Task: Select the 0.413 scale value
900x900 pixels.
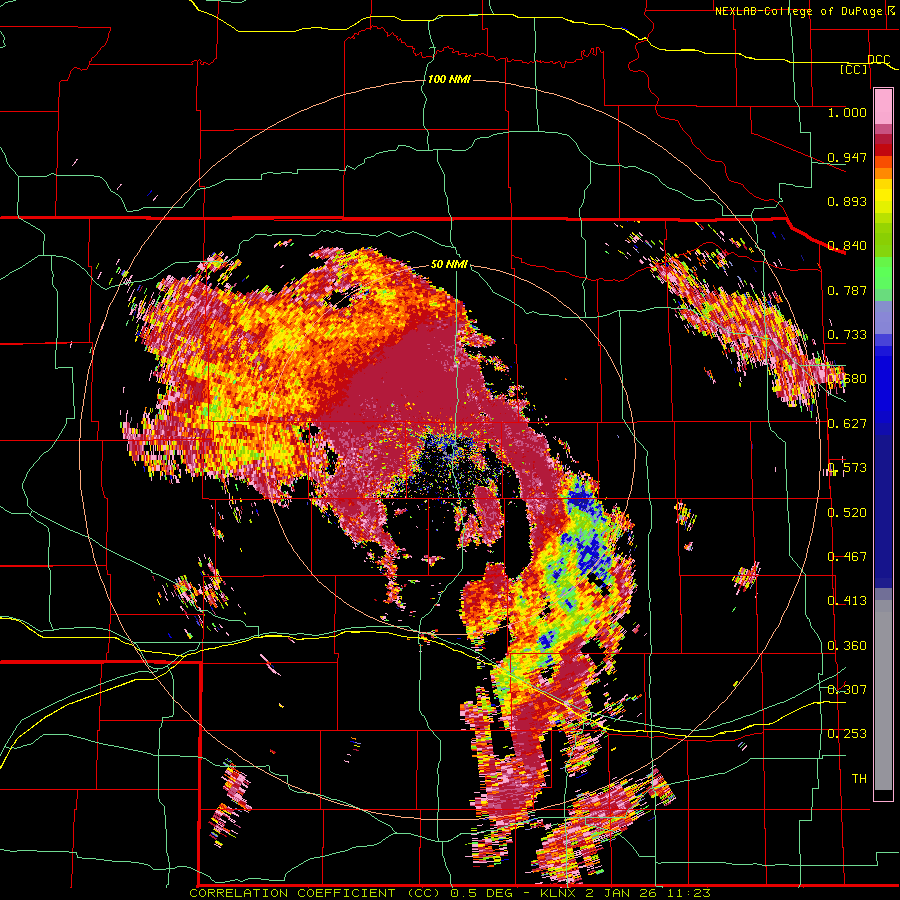Action: [x=847, y=601]
